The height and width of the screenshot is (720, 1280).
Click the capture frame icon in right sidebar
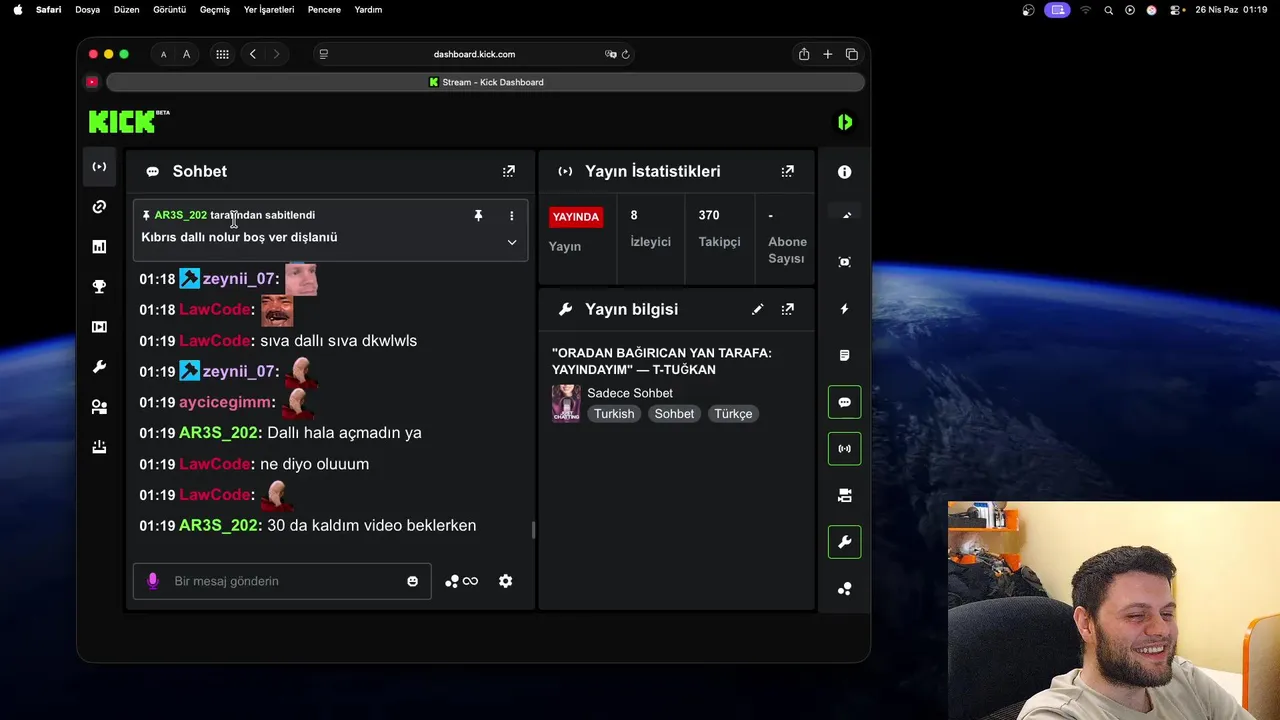(x=844, y=262)
